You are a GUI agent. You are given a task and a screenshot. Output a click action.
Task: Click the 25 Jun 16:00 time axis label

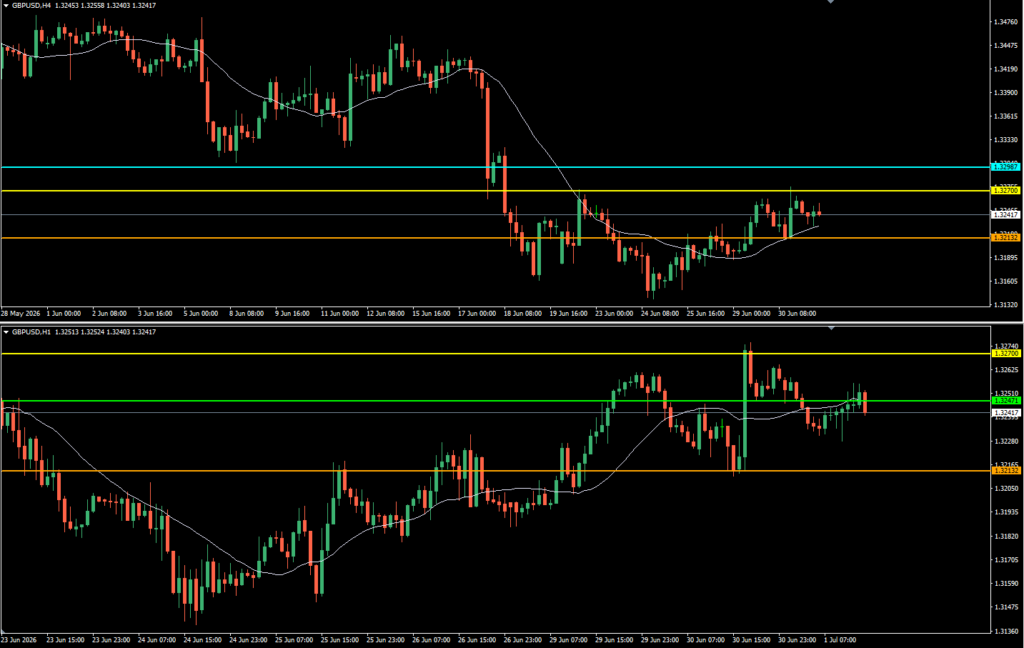(x=705, y=314)
